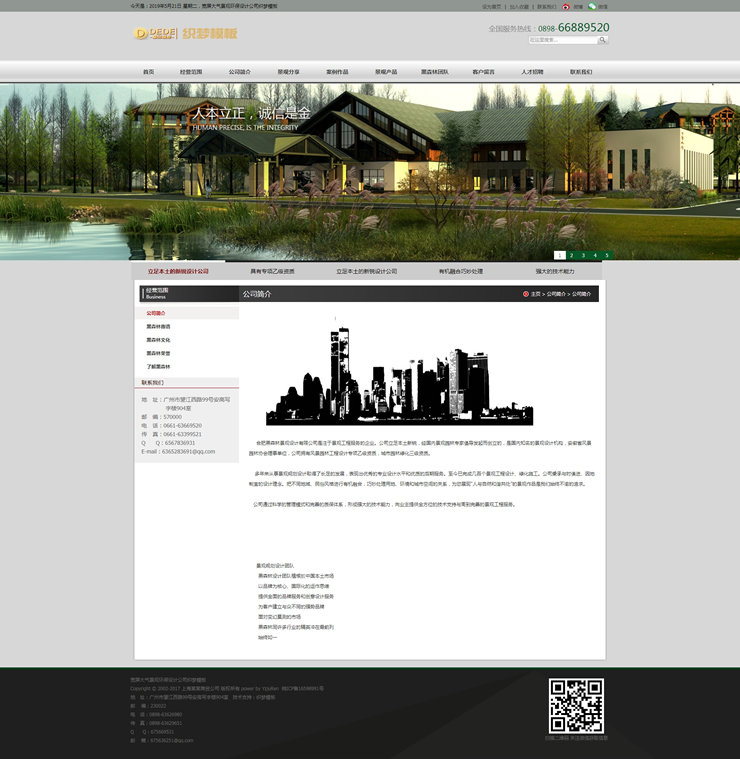Click the search input field in header

coord(562,40)
